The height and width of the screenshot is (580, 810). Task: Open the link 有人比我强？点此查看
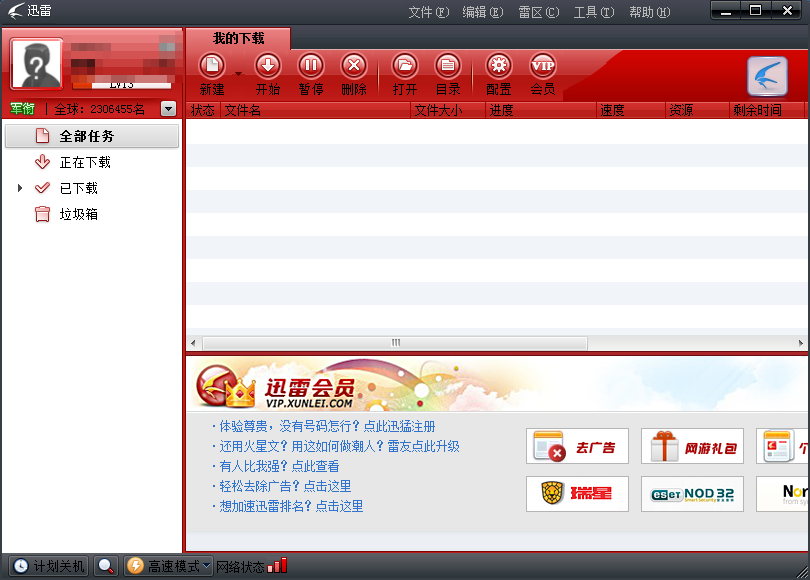tap(279, 466)
